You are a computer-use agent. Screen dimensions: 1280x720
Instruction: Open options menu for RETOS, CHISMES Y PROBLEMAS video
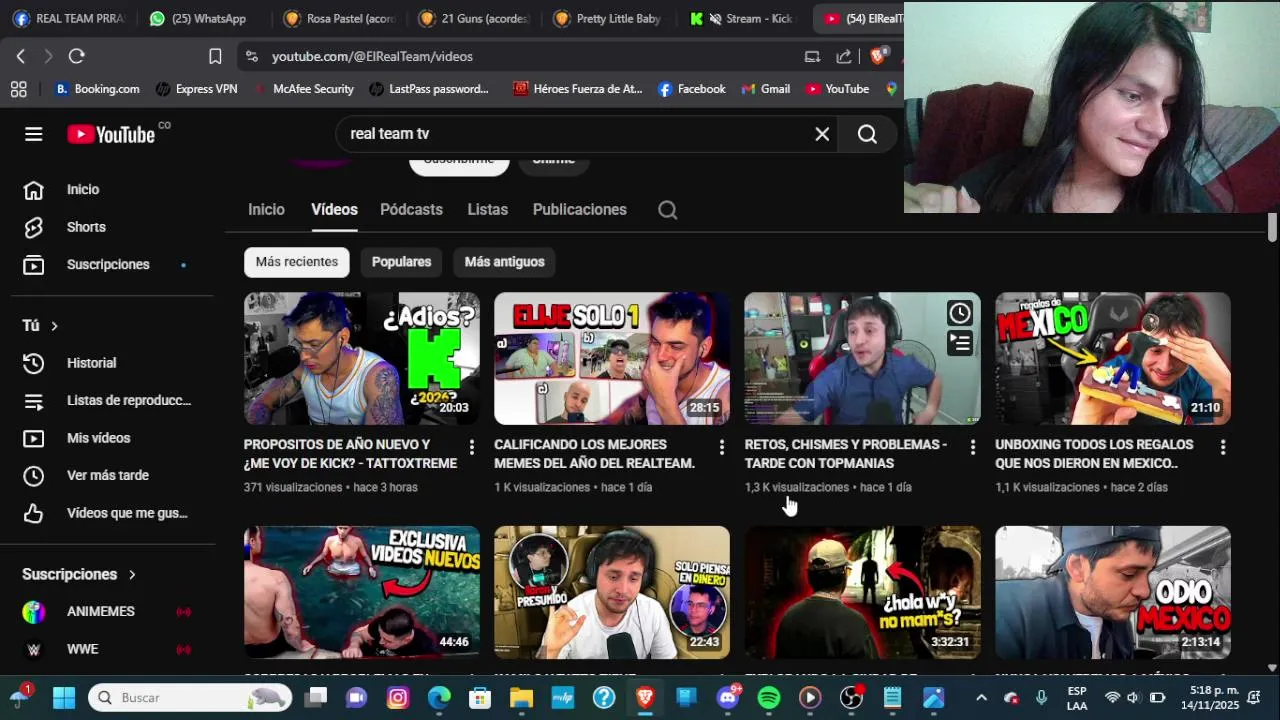click(x=973, y=447)
